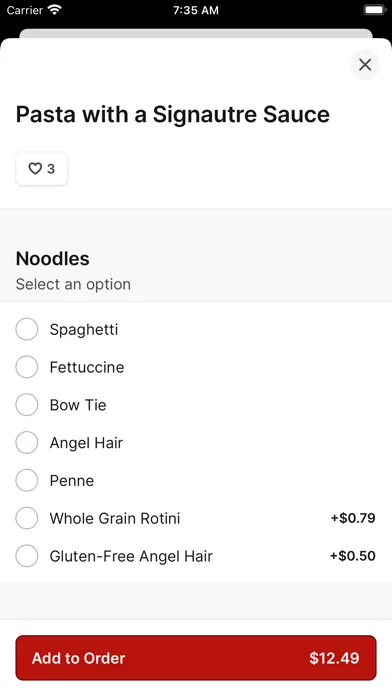Image resolution: width=392 pixels, height=696 pixels.
Task: Click the Add to Order button
Action: point(196,658)
